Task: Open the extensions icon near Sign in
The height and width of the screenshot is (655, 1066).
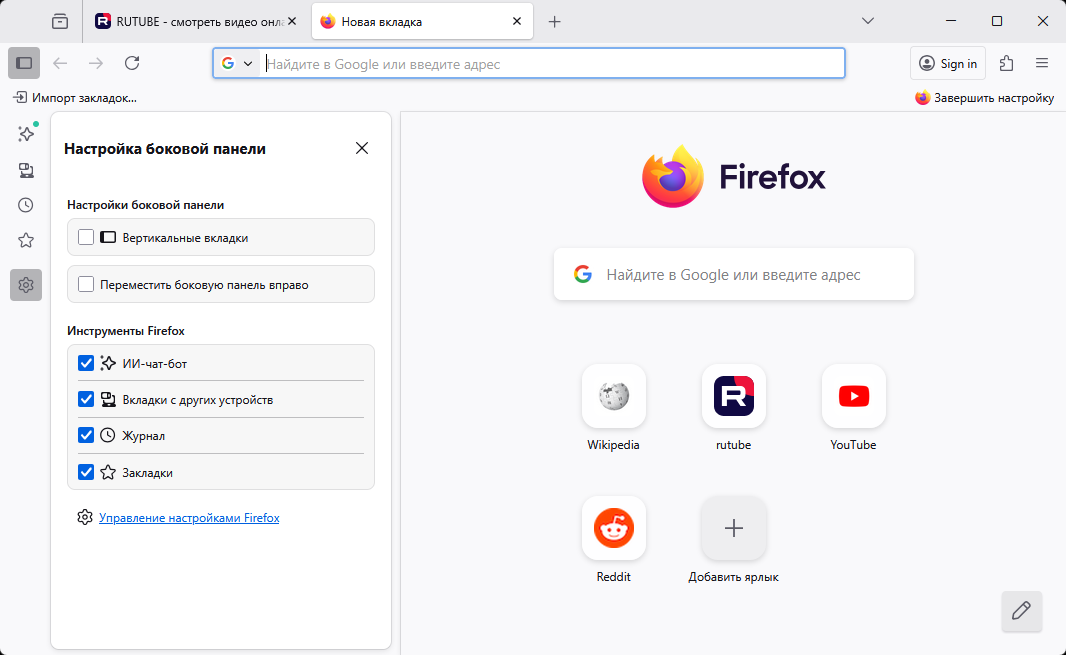Action: 1006,62
